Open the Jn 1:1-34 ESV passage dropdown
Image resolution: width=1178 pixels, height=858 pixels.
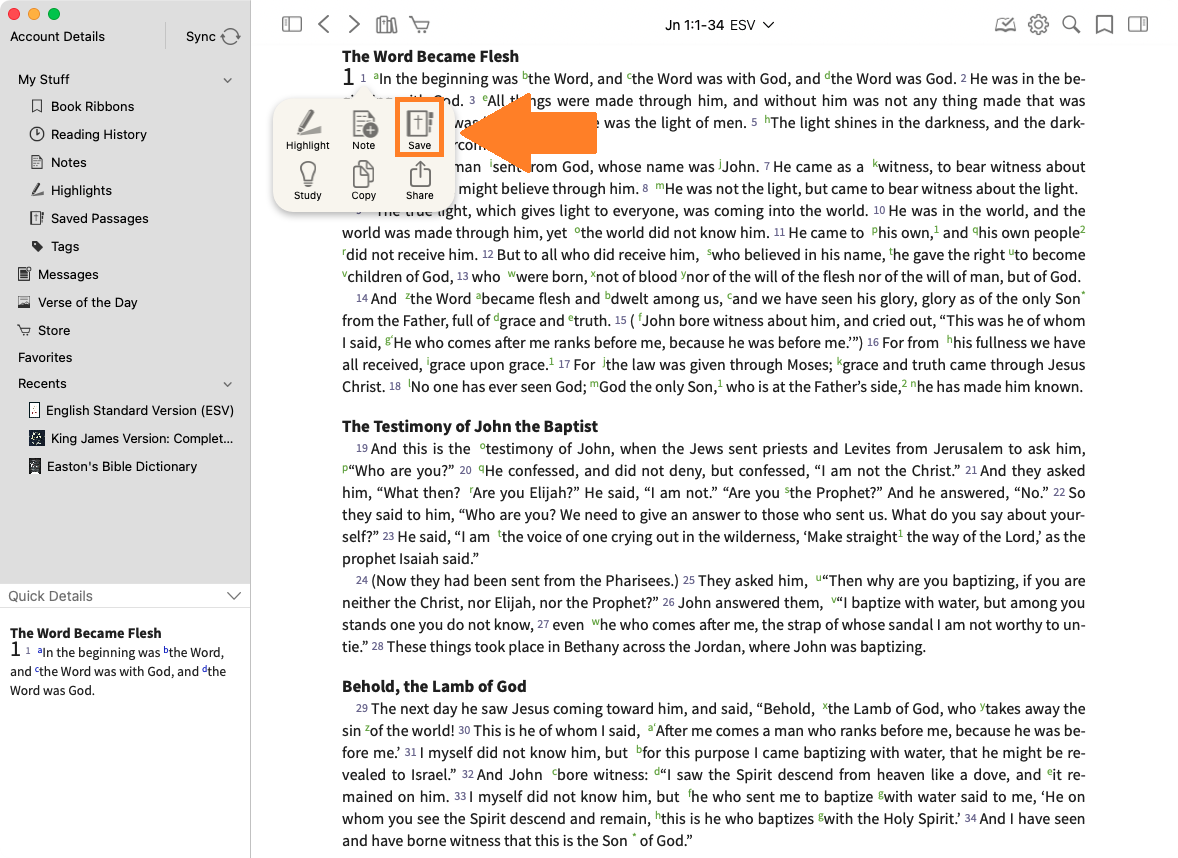click(x=720, y=25)
